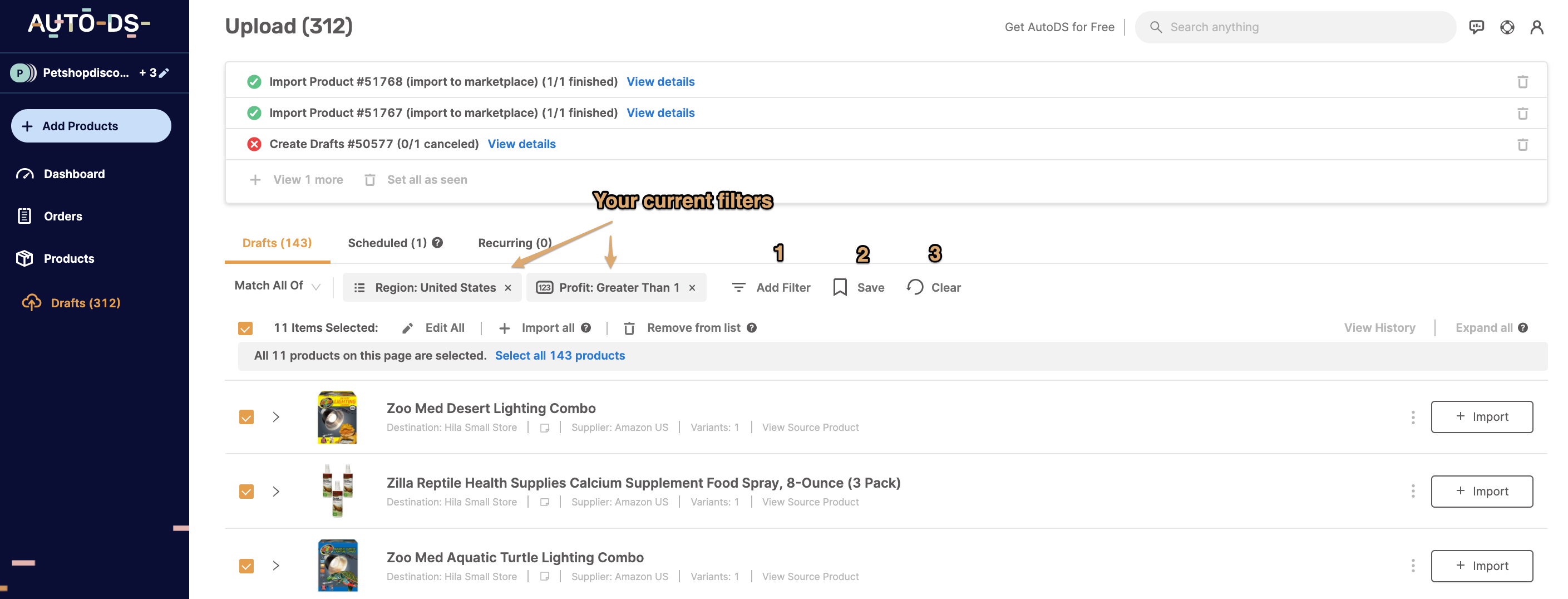Click View 1 more notifications
The image size is (1568, 599).
point(297,180)
